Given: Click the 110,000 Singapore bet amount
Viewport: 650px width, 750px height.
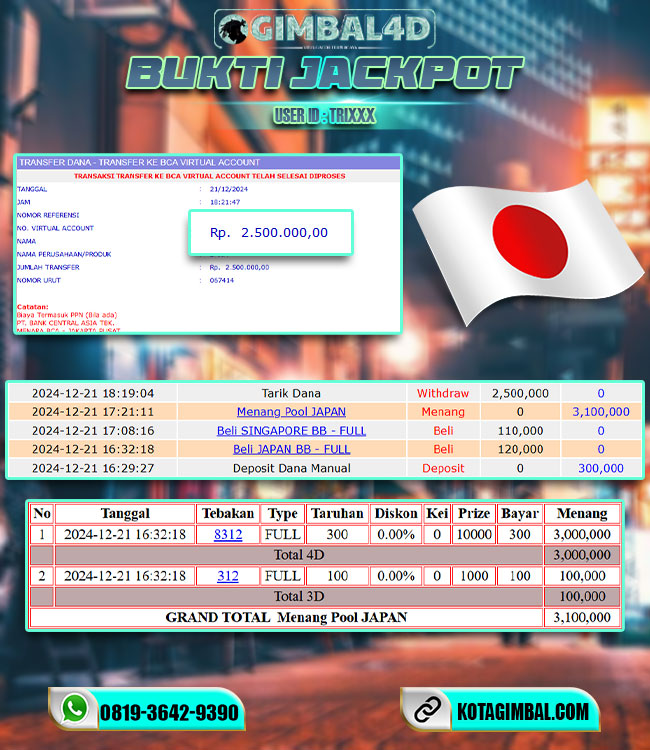Looking at the screenshot, I should [x=520, y=430].
